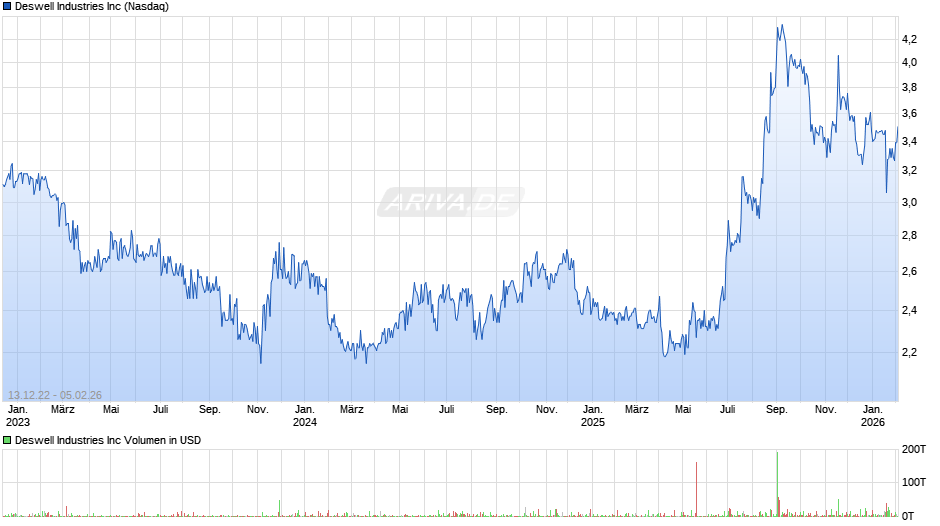Click the date range text '13.12.22 - 05.02.26'
Viewport: 940px width, 526px height.
pos(55,395)
